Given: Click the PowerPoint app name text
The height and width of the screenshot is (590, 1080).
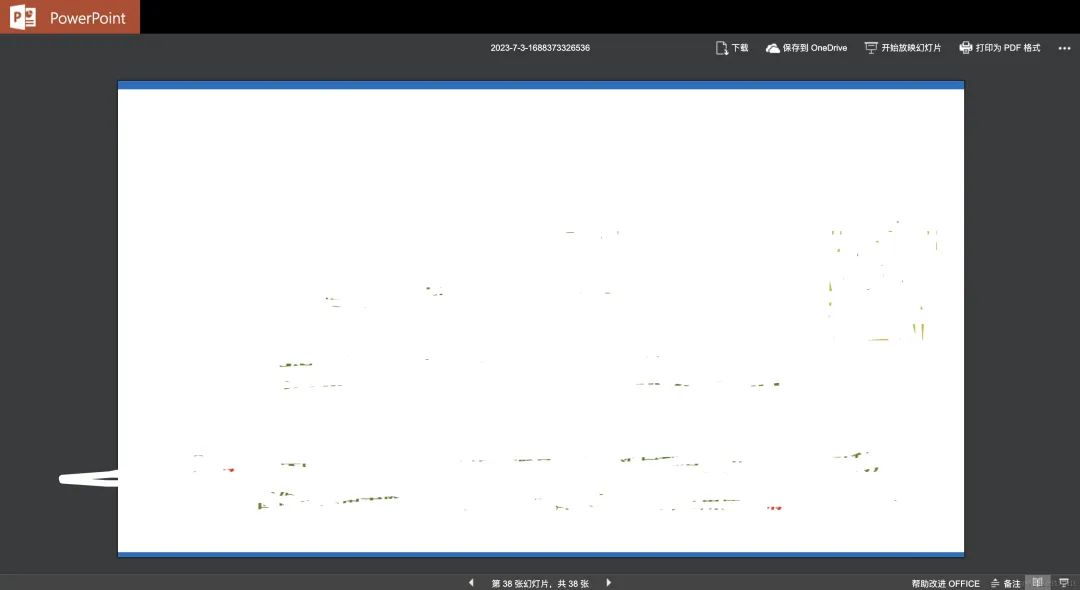Looking at the screenshot, I should 87,18.
